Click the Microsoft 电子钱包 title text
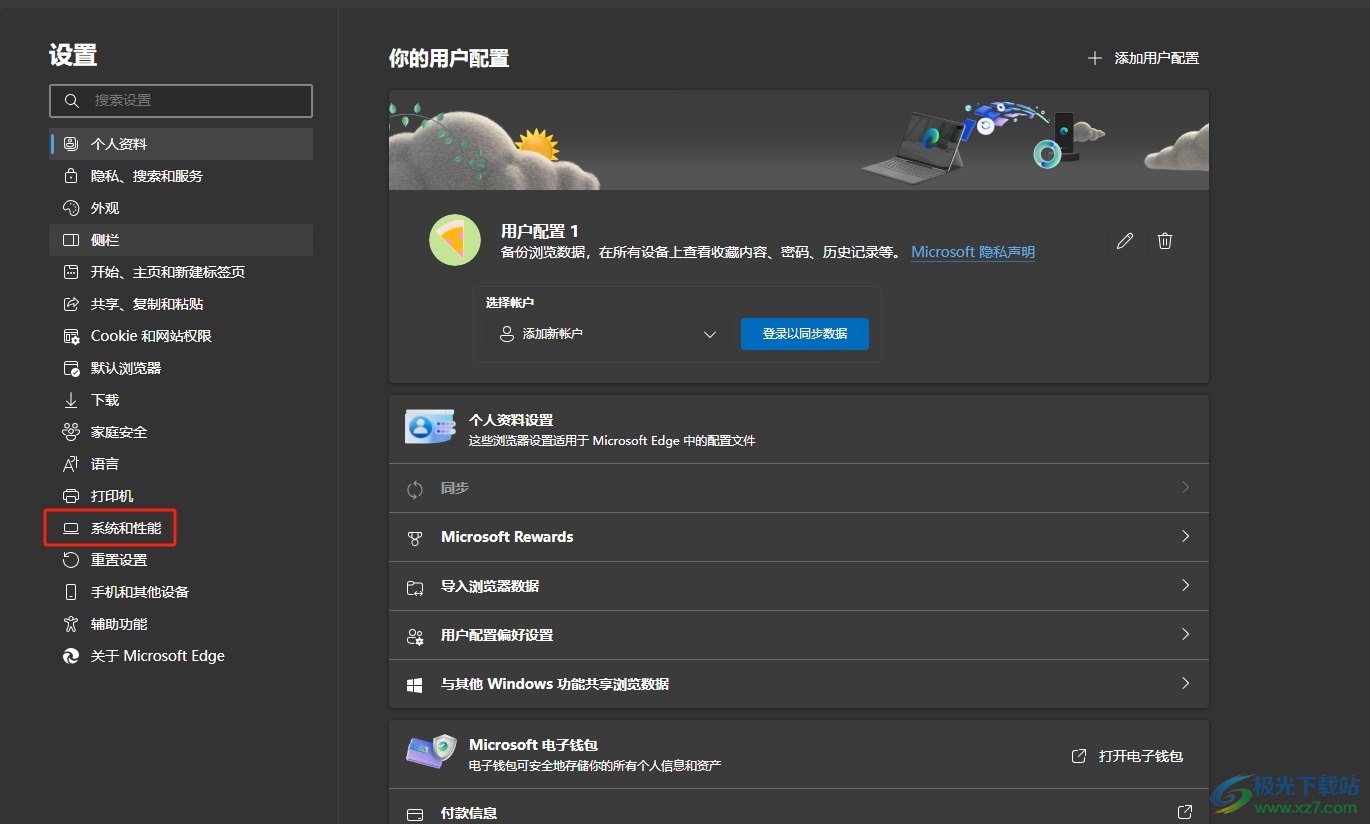The height and width of the screenshot is (824, 1370). (534, 745)
